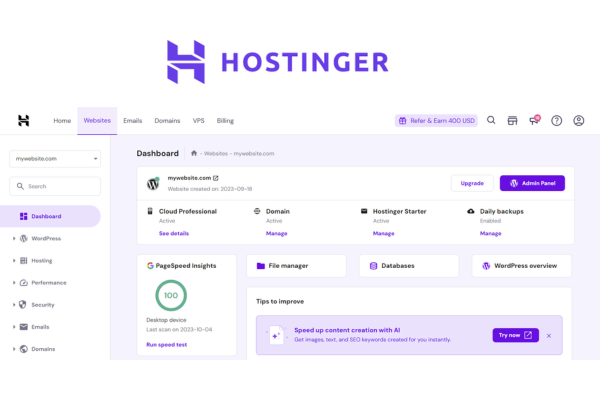
Task: Dismiss the AI content tip banner
Action: click(x=549, y=336)
